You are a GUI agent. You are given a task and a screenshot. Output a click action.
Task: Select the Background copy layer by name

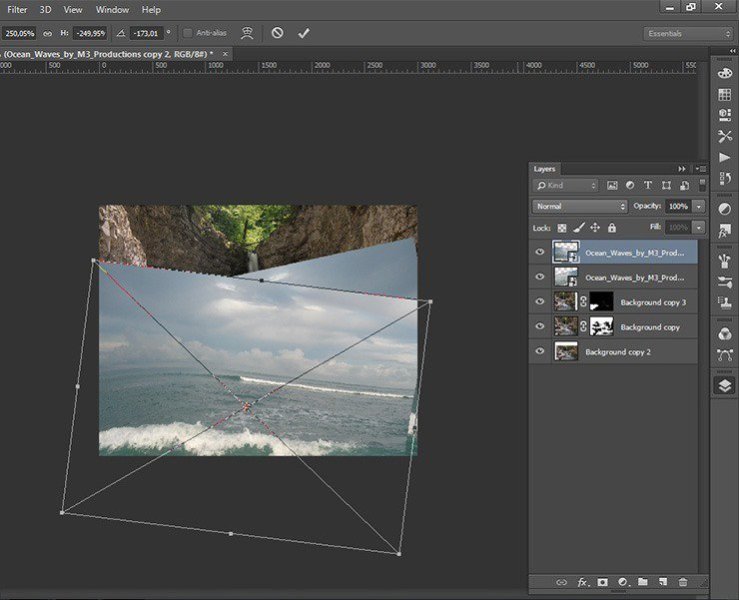(x=650, y=327)
